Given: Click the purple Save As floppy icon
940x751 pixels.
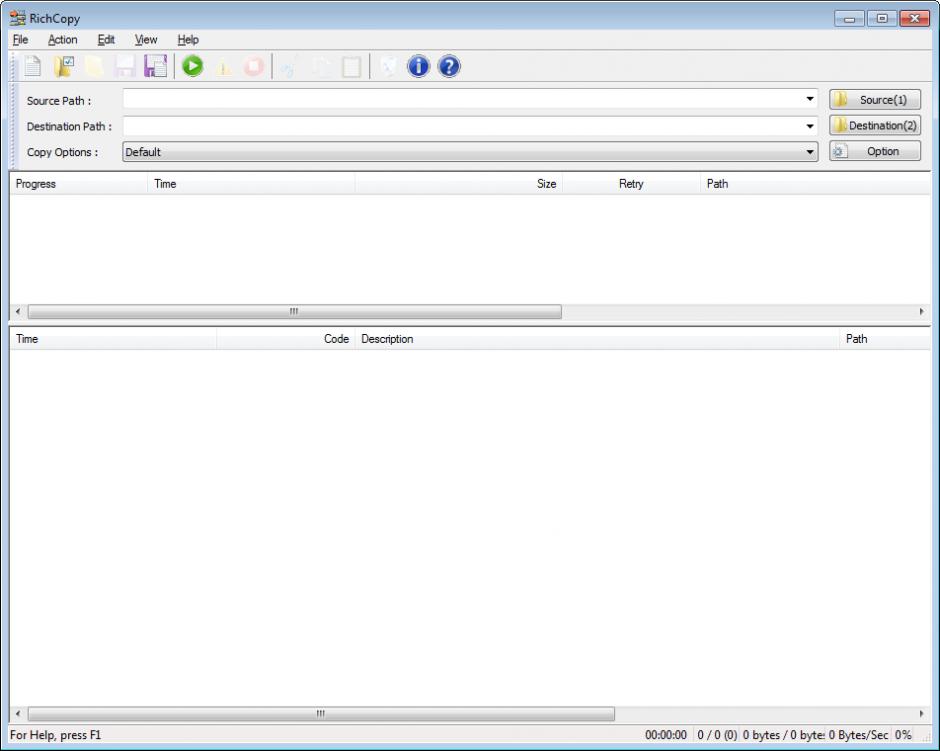Looking at the screenshot, I should point(155,66).
